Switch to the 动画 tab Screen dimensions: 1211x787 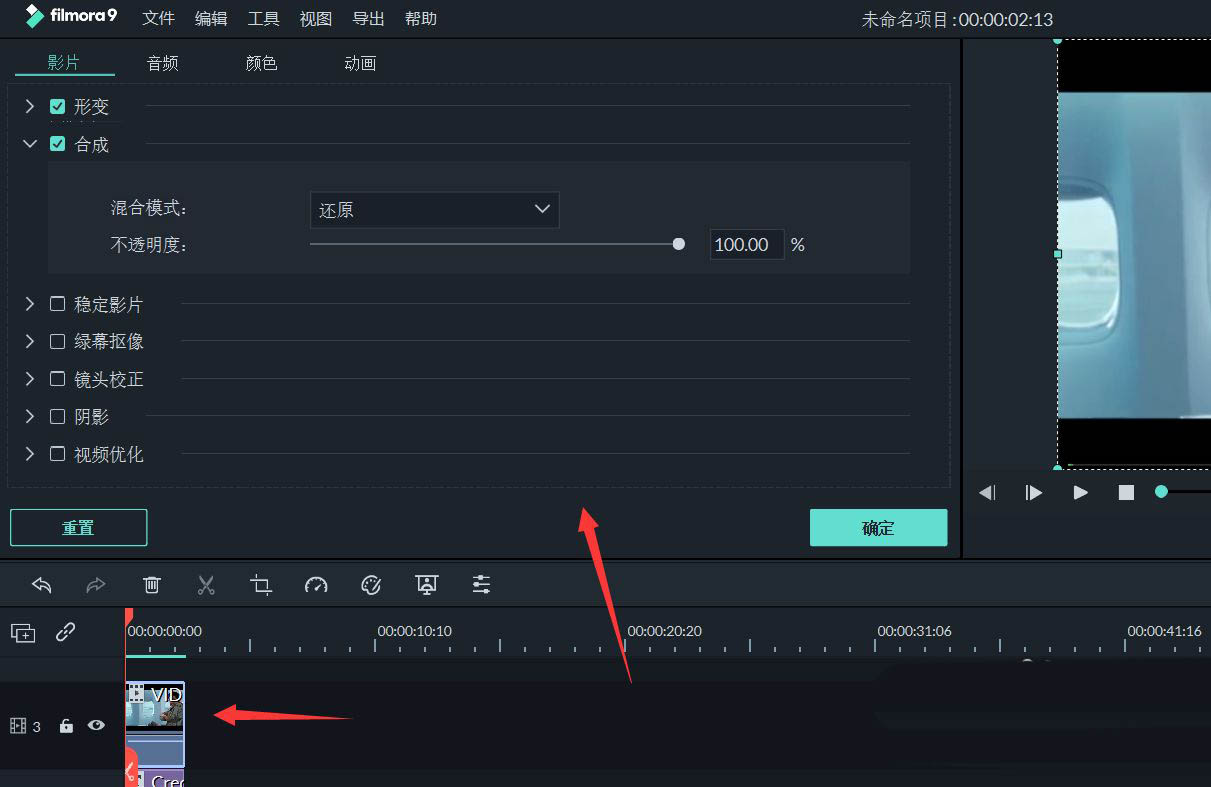point(360,63)
